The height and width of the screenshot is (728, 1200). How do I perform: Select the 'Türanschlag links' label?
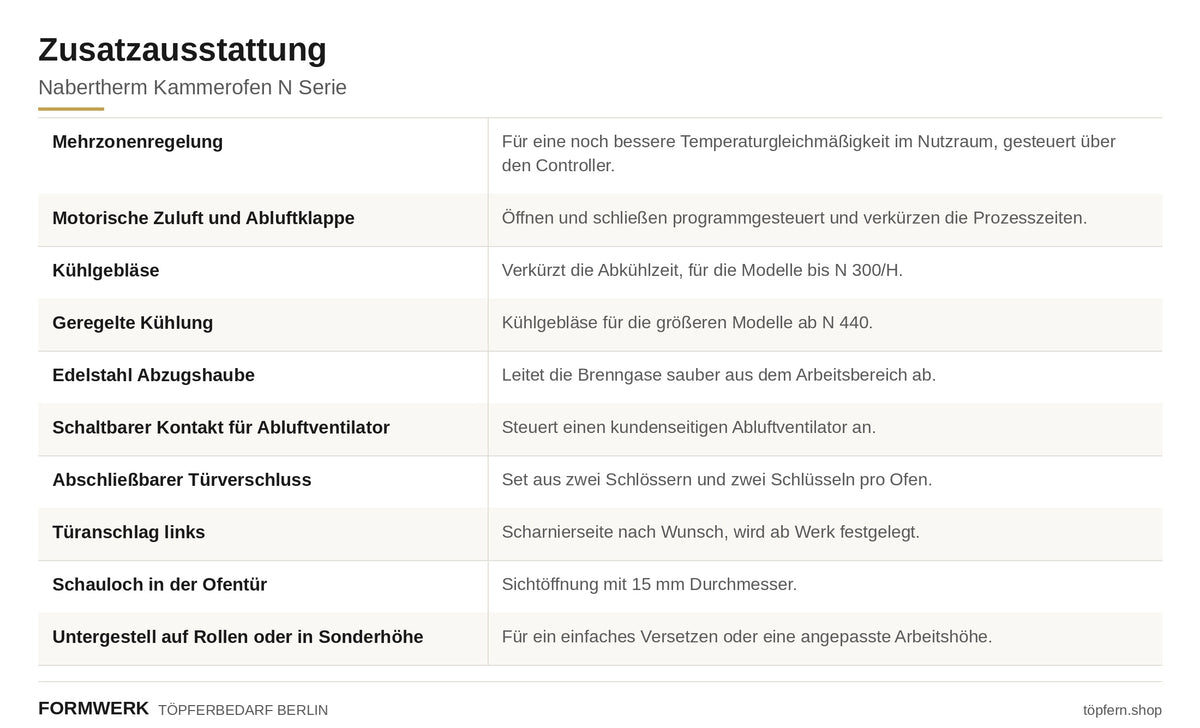point(129,532)
